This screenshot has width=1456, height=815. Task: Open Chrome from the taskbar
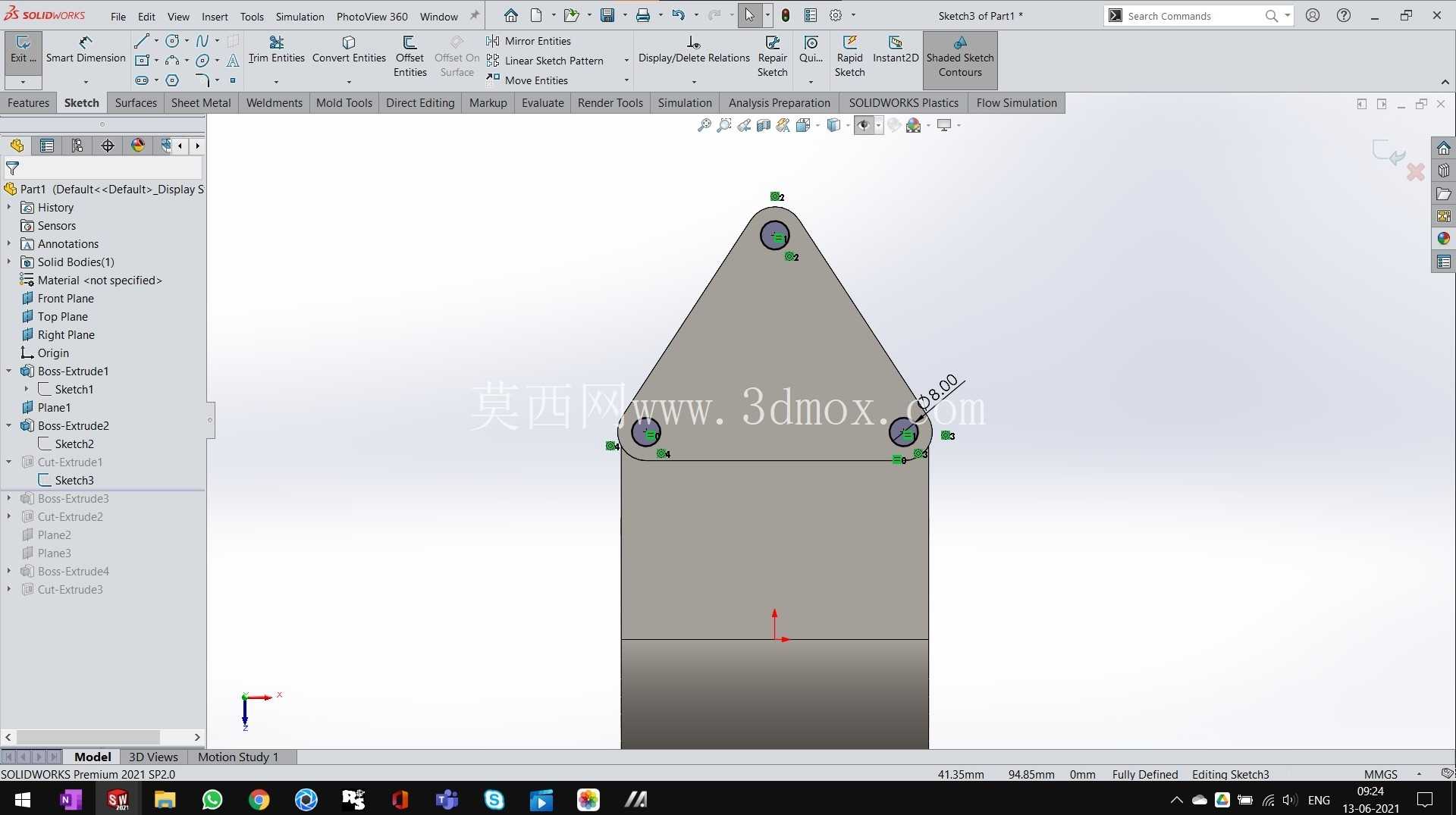(259, 799)
